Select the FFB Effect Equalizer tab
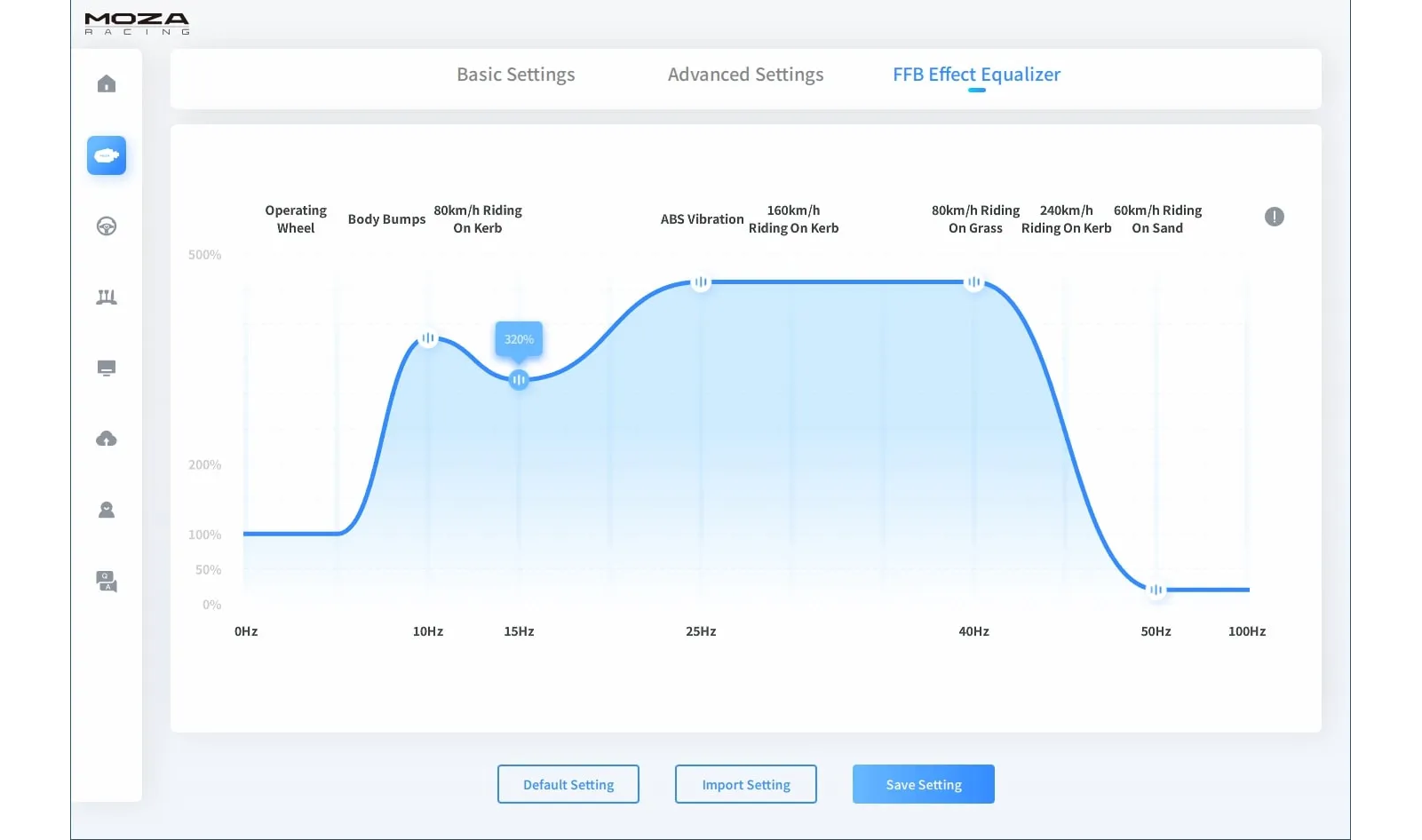This screenshot has height=840, width=1422. [x=976, y=75]
